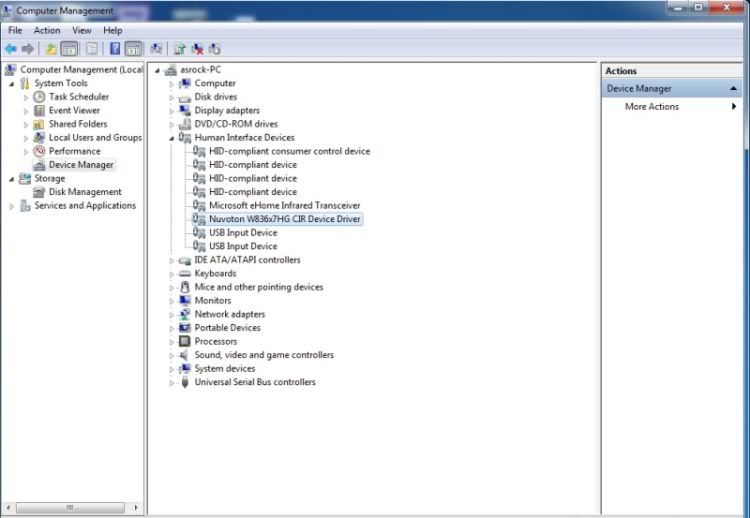750x518 pixels.
Task: Expand the Shared Folders node
Action: coord(26,124)
